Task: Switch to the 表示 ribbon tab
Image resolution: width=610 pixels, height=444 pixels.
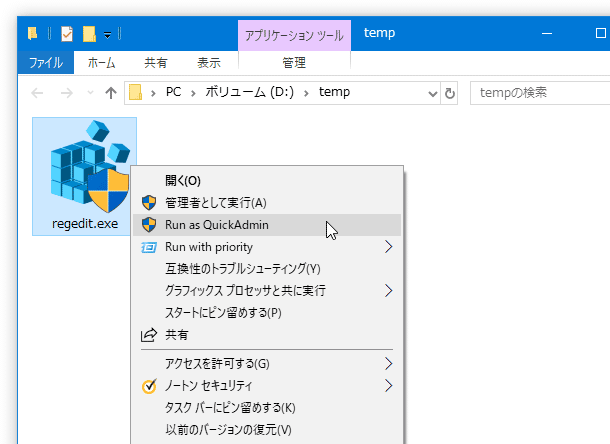Action: pos(209,63)
